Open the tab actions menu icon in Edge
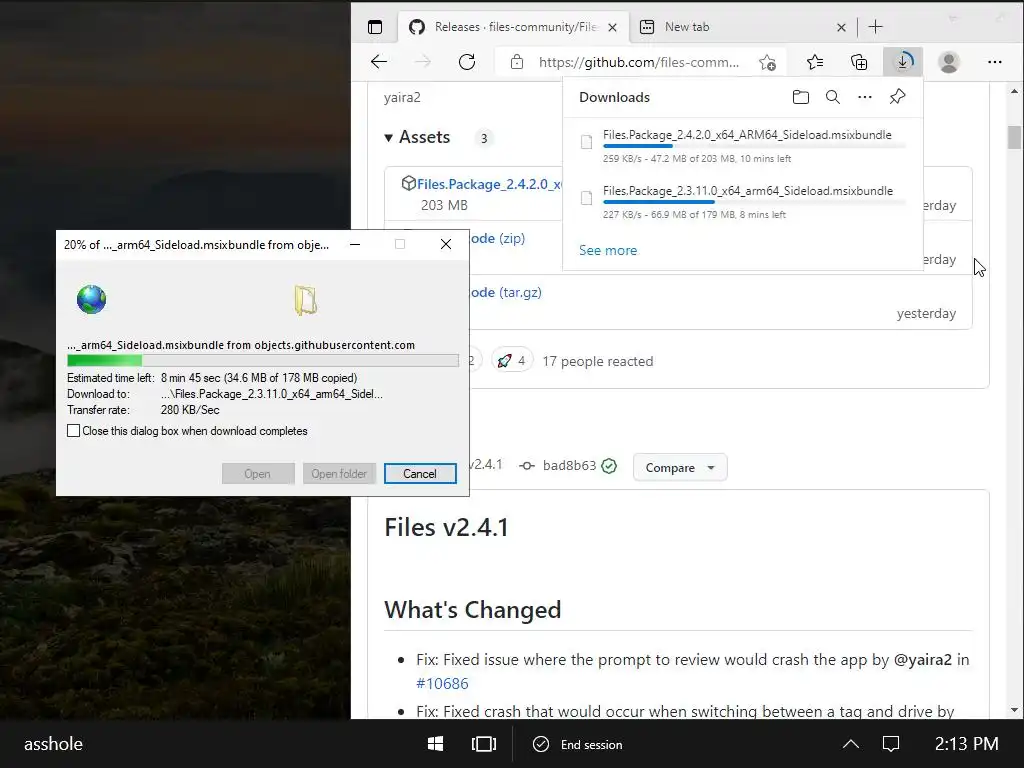 coord(375,27)
